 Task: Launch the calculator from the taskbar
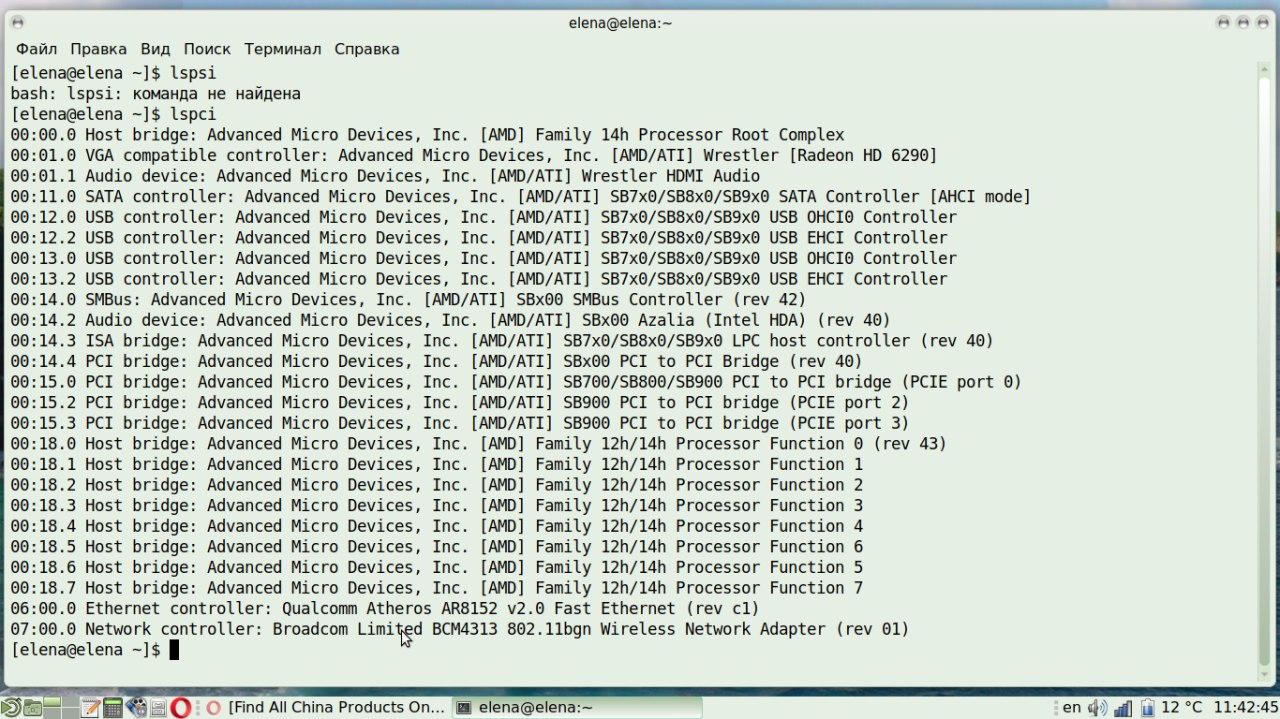click(113, 707)
